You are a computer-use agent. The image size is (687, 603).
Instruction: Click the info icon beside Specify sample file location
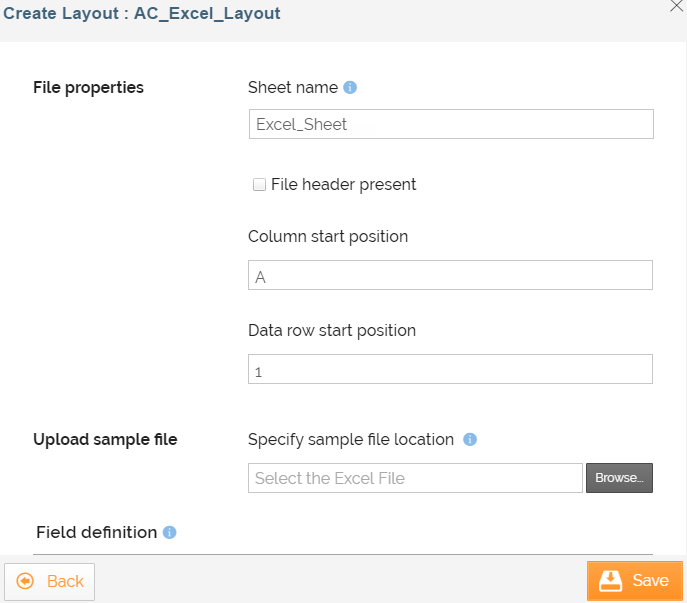(470, 439)
